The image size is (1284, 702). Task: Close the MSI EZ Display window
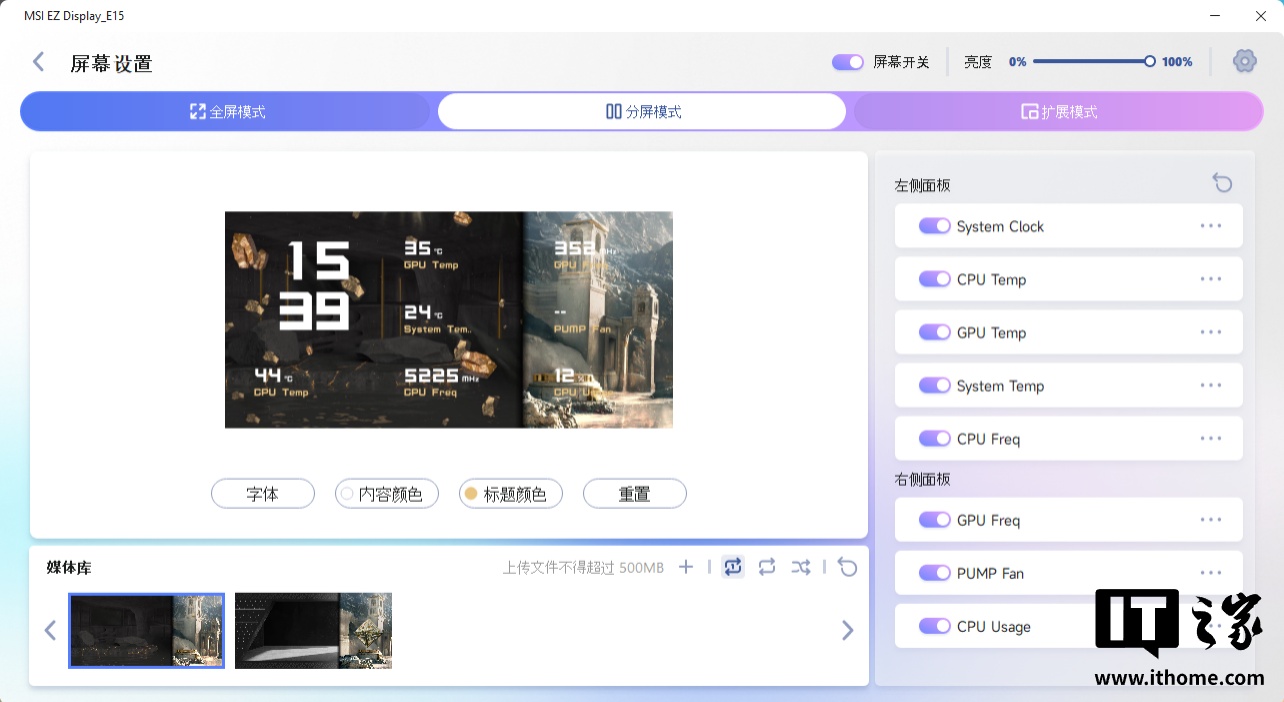(1261, 16)
